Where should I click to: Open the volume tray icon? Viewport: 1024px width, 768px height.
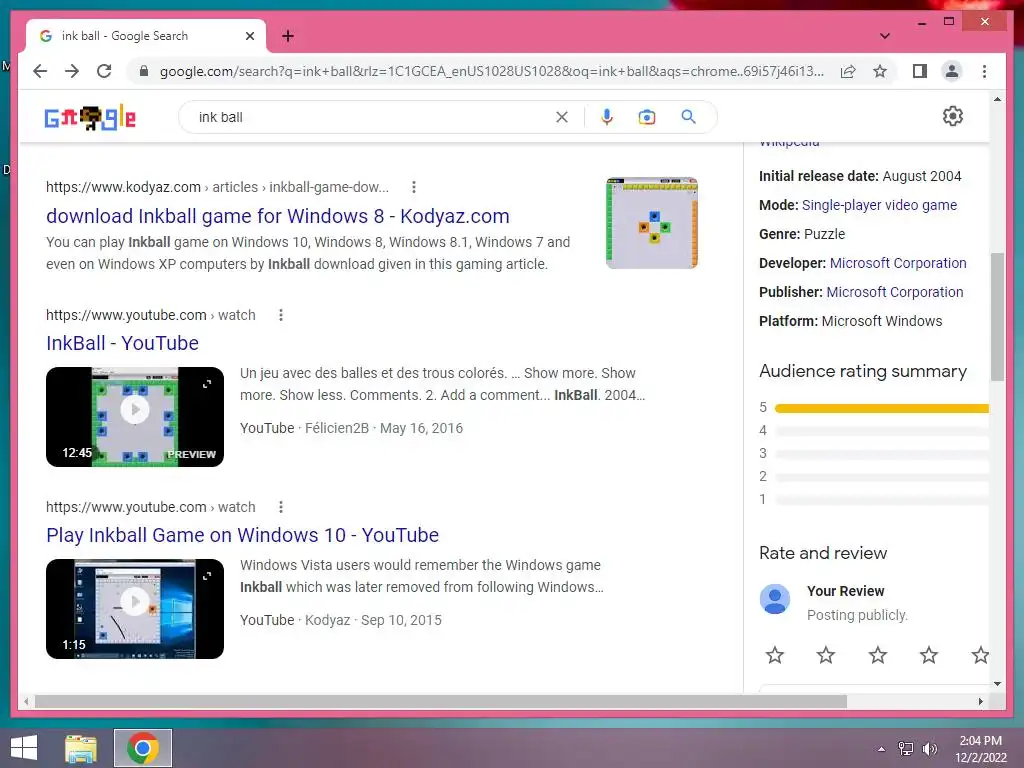click(930, 749)
